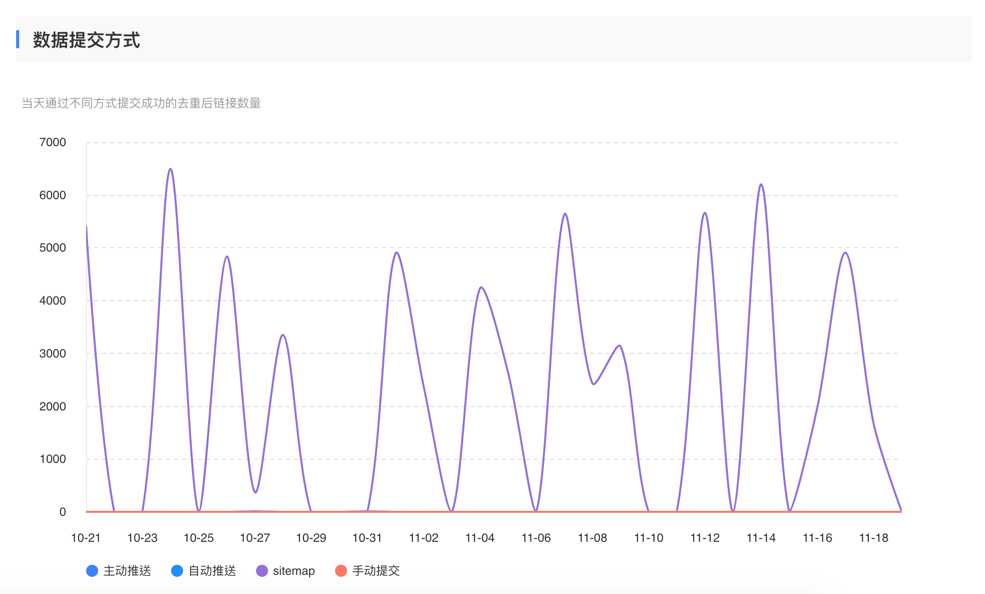Toggle the sitemap series via its label

pyautogui.click(x=293, y=571)
